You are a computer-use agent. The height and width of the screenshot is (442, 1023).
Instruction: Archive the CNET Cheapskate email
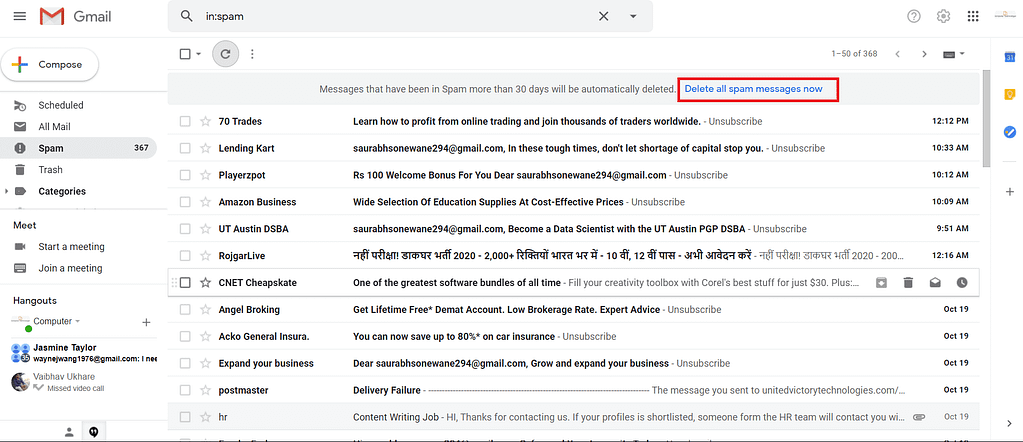tap(881, 283)
